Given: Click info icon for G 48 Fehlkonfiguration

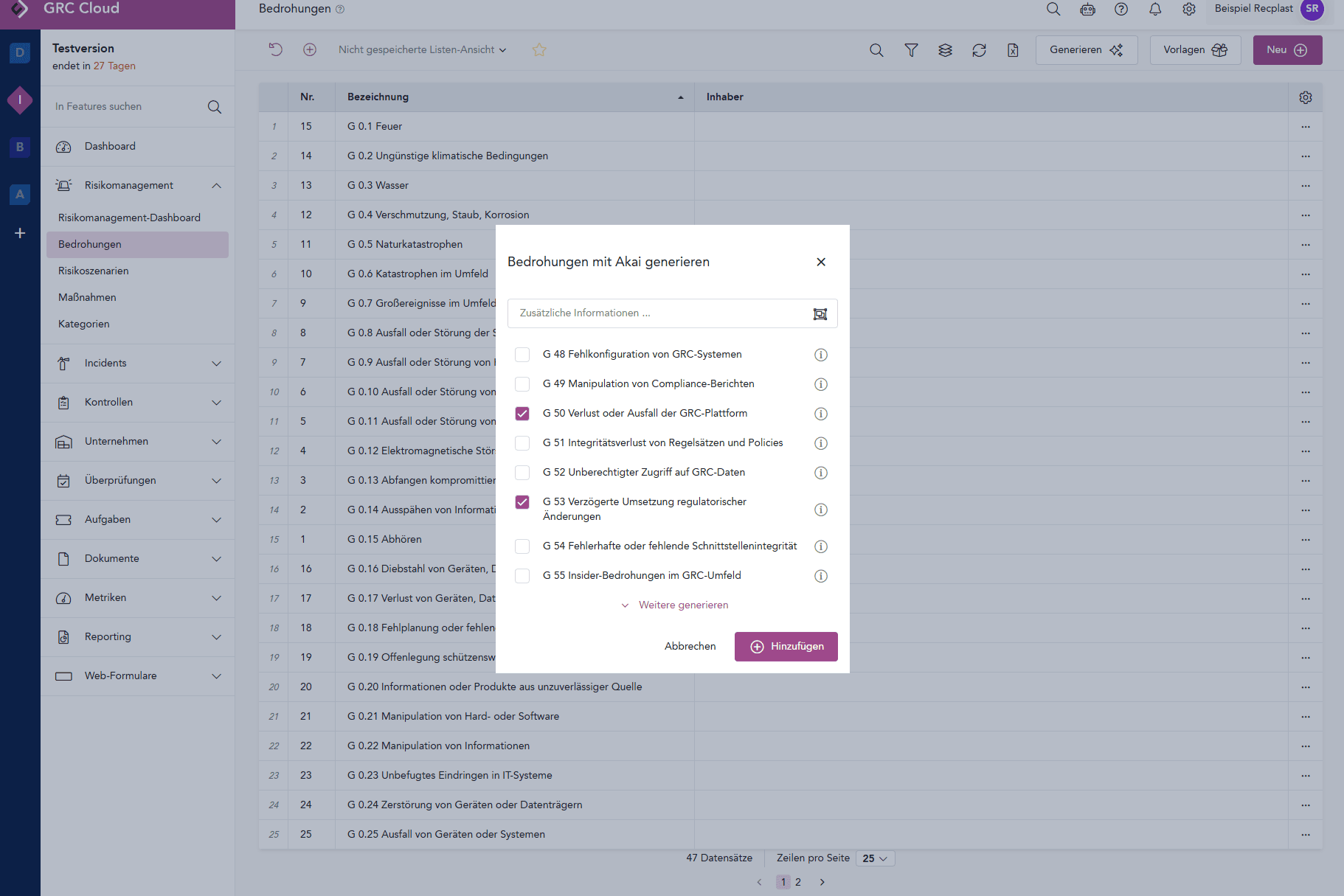Looking at the screenshot, I should coord(820,355).
